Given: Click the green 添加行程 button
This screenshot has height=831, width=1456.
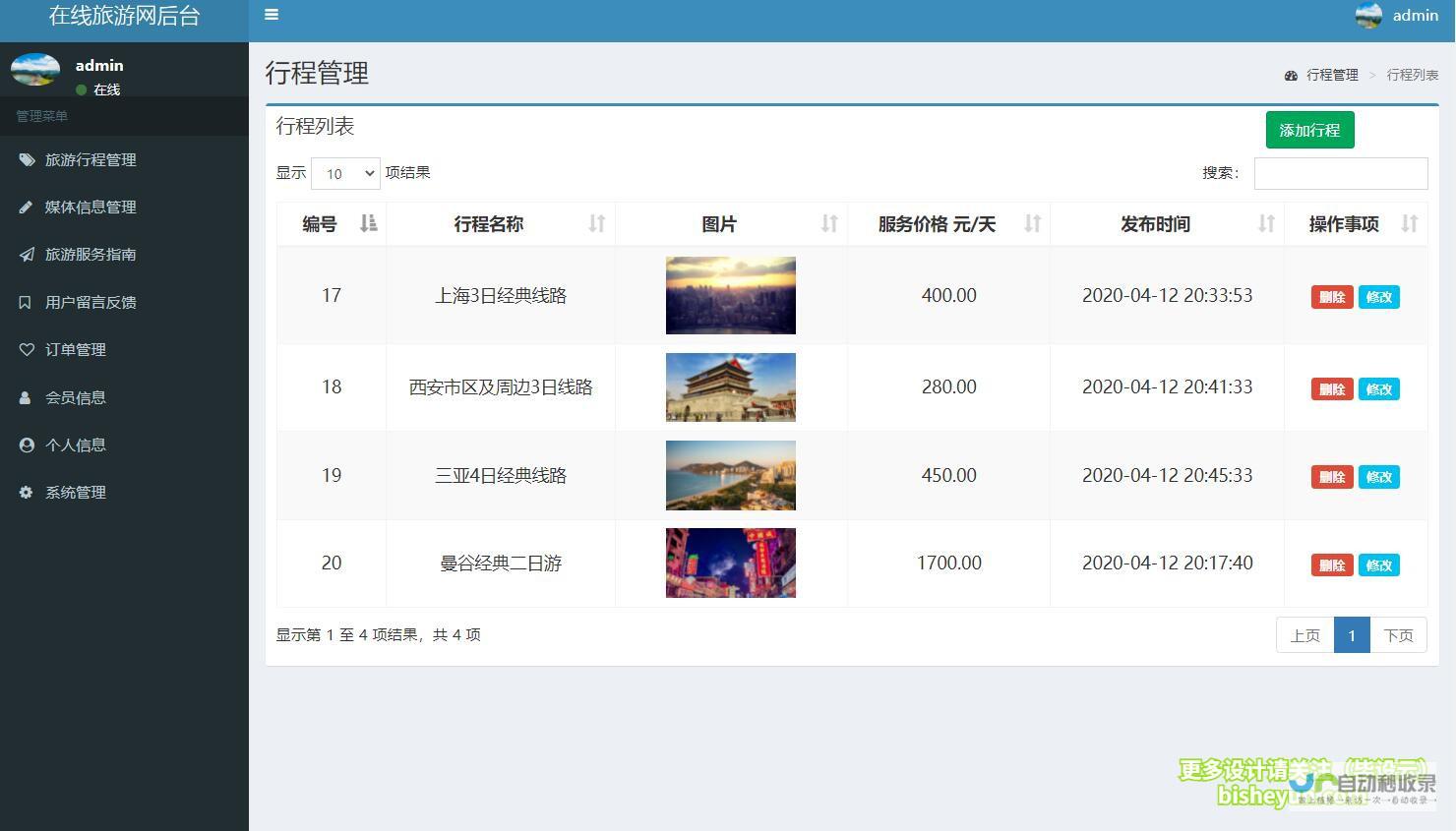Looking at the screenshot, I should tap(1309, 130).
